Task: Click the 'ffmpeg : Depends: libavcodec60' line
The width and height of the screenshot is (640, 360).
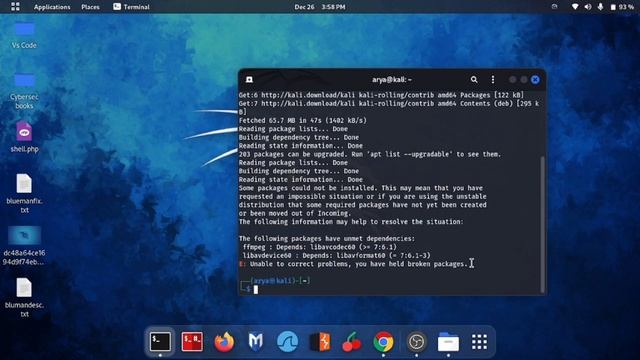Action: point(320,247)
